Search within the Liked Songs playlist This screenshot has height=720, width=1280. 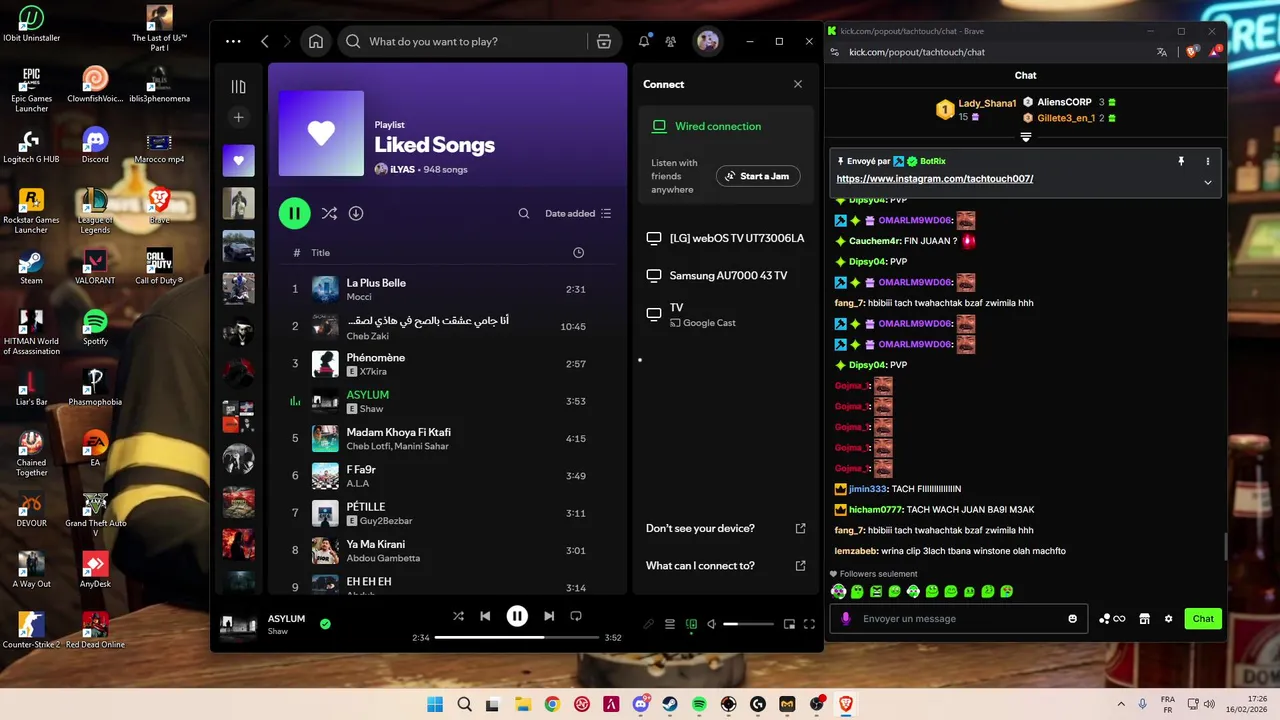pyautogui.click(x=524, y=213)
